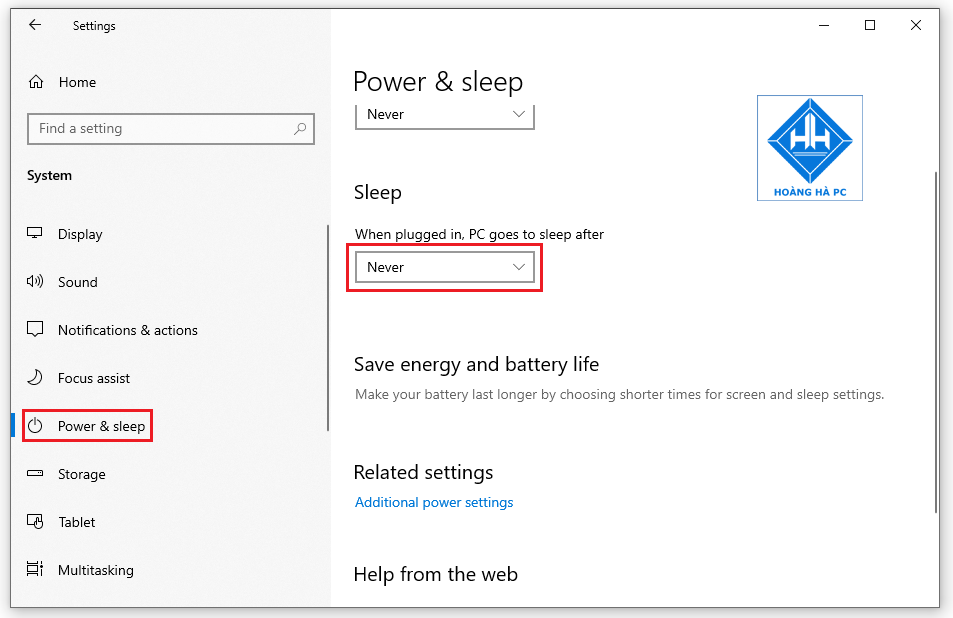Image resolution: width=953 pixels, height=618 pixels.
Task: Click the Power & sleep icon
Action: (33, 425)
